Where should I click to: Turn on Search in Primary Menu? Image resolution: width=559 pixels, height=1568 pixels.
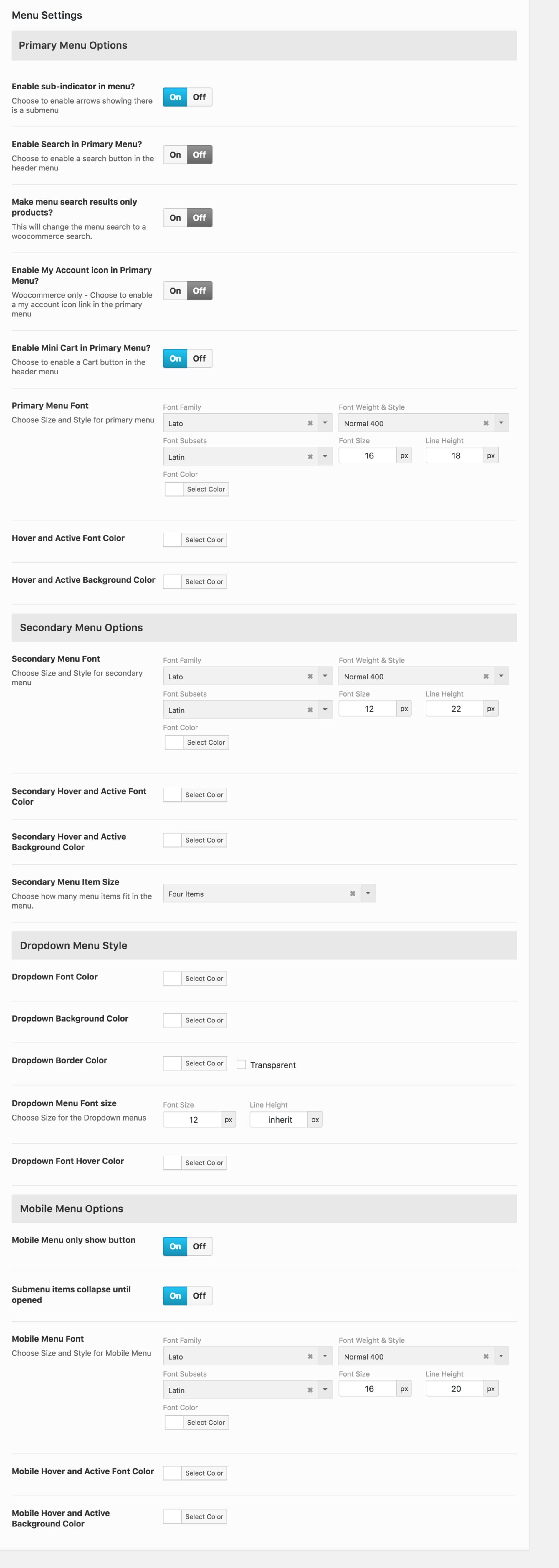pos(175,155)
